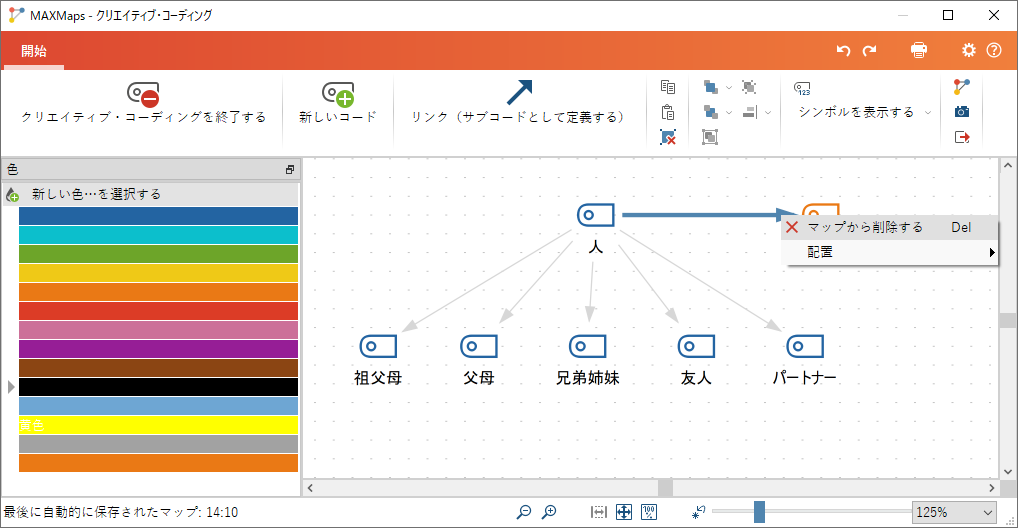Click the code frequency 123 icon
Screen dimensions: 1018x528
pos(802,88)
